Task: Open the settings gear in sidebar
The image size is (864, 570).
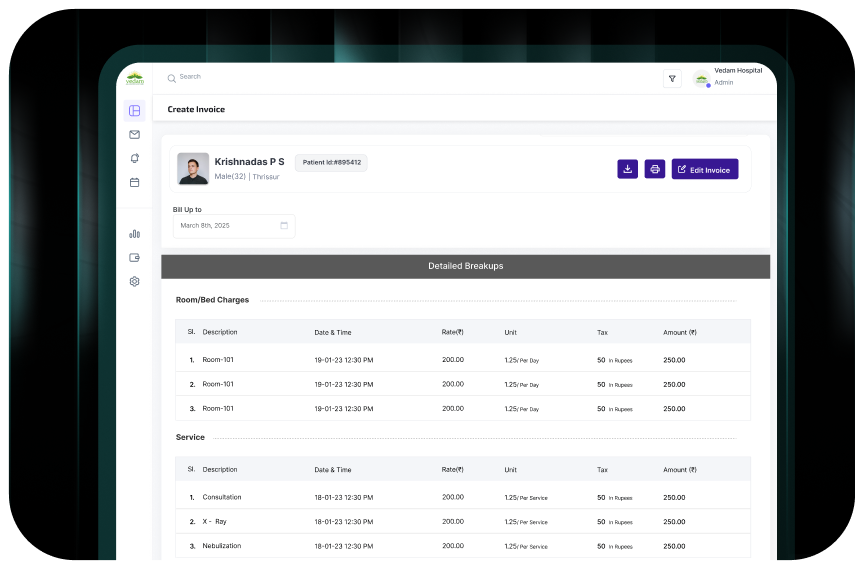Action: pos(134,281)
